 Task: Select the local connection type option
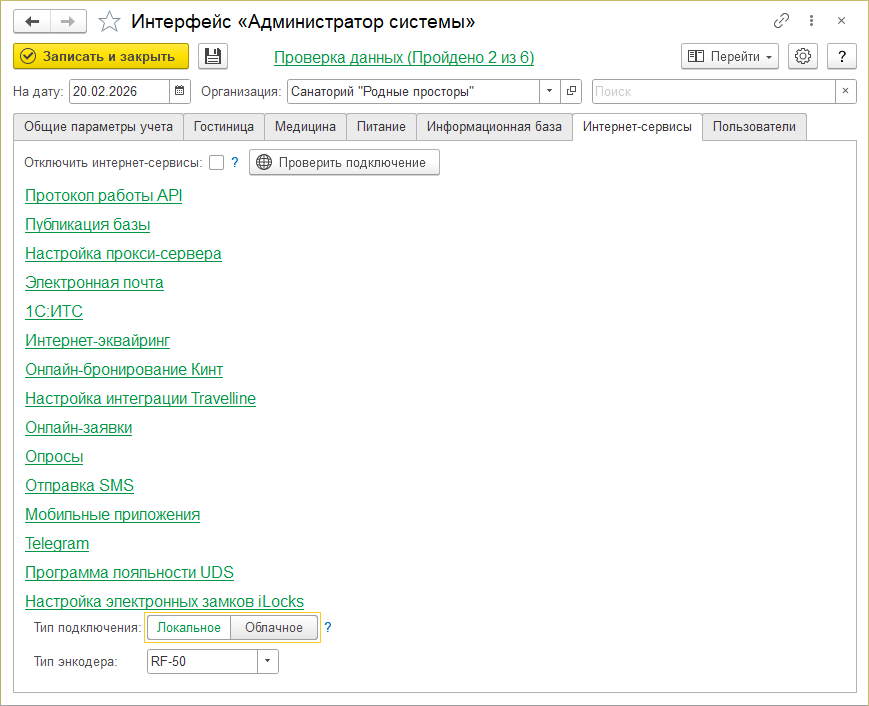[189, 627]
